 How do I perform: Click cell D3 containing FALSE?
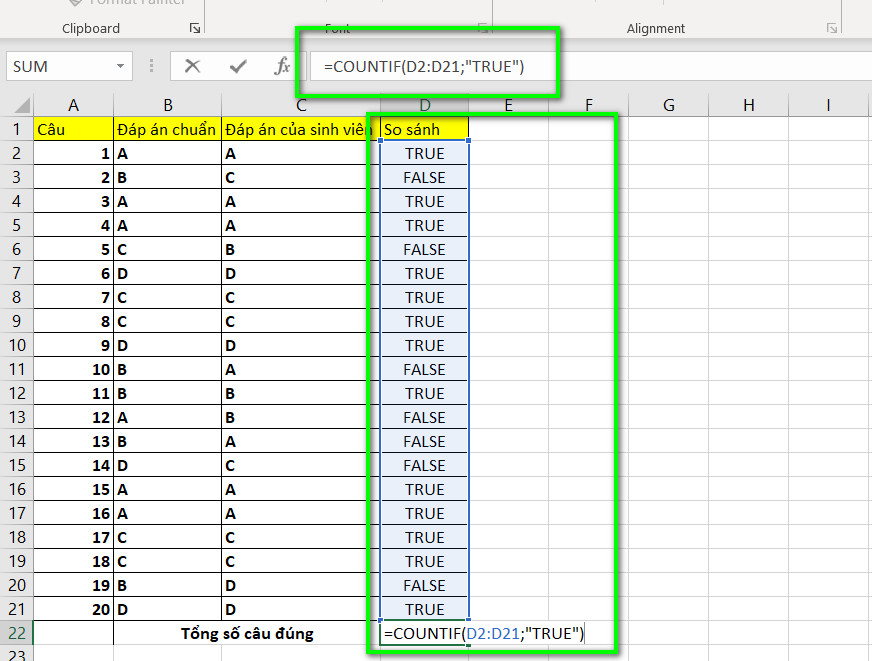coord(424,177)
